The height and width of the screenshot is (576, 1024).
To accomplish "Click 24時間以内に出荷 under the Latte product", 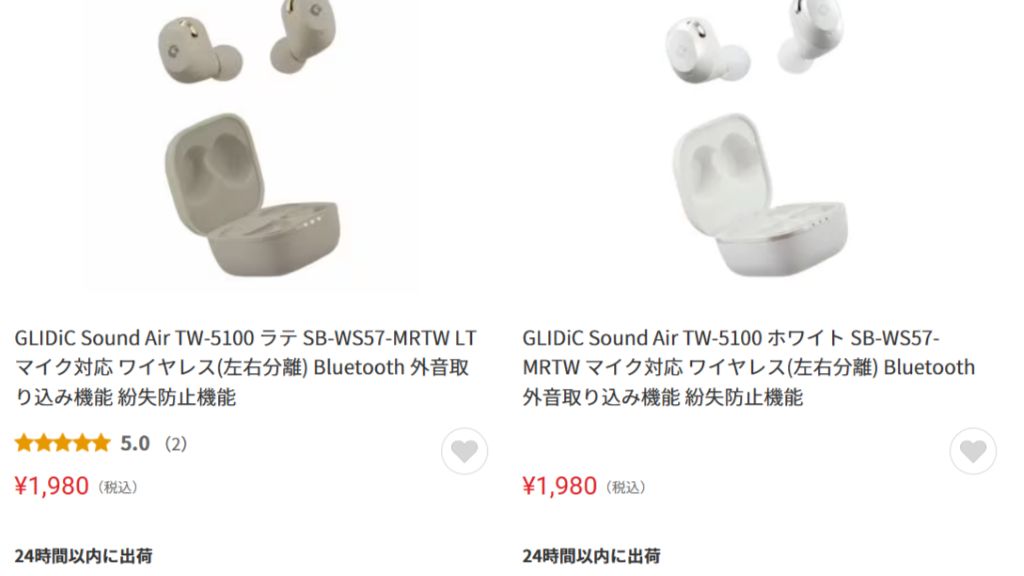I will pos(84,556).
